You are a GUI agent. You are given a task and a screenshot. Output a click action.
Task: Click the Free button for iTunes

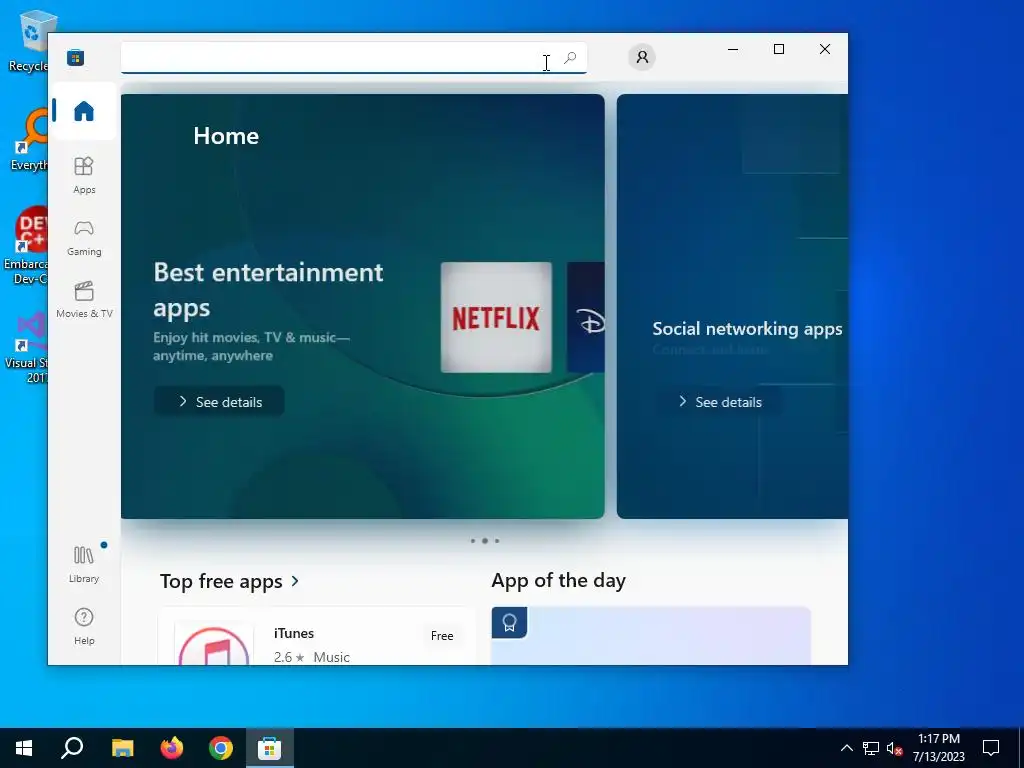442,635
